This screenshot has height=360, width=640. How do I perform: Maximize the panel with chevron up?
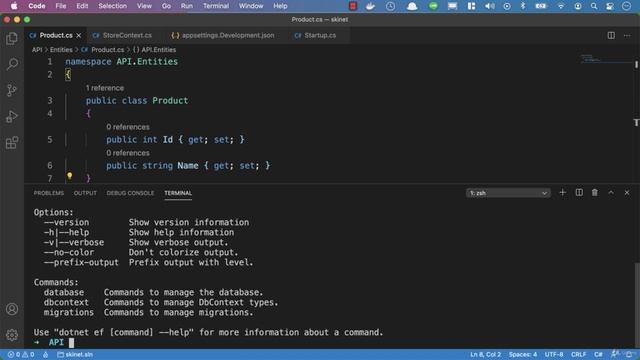point(611,192)
